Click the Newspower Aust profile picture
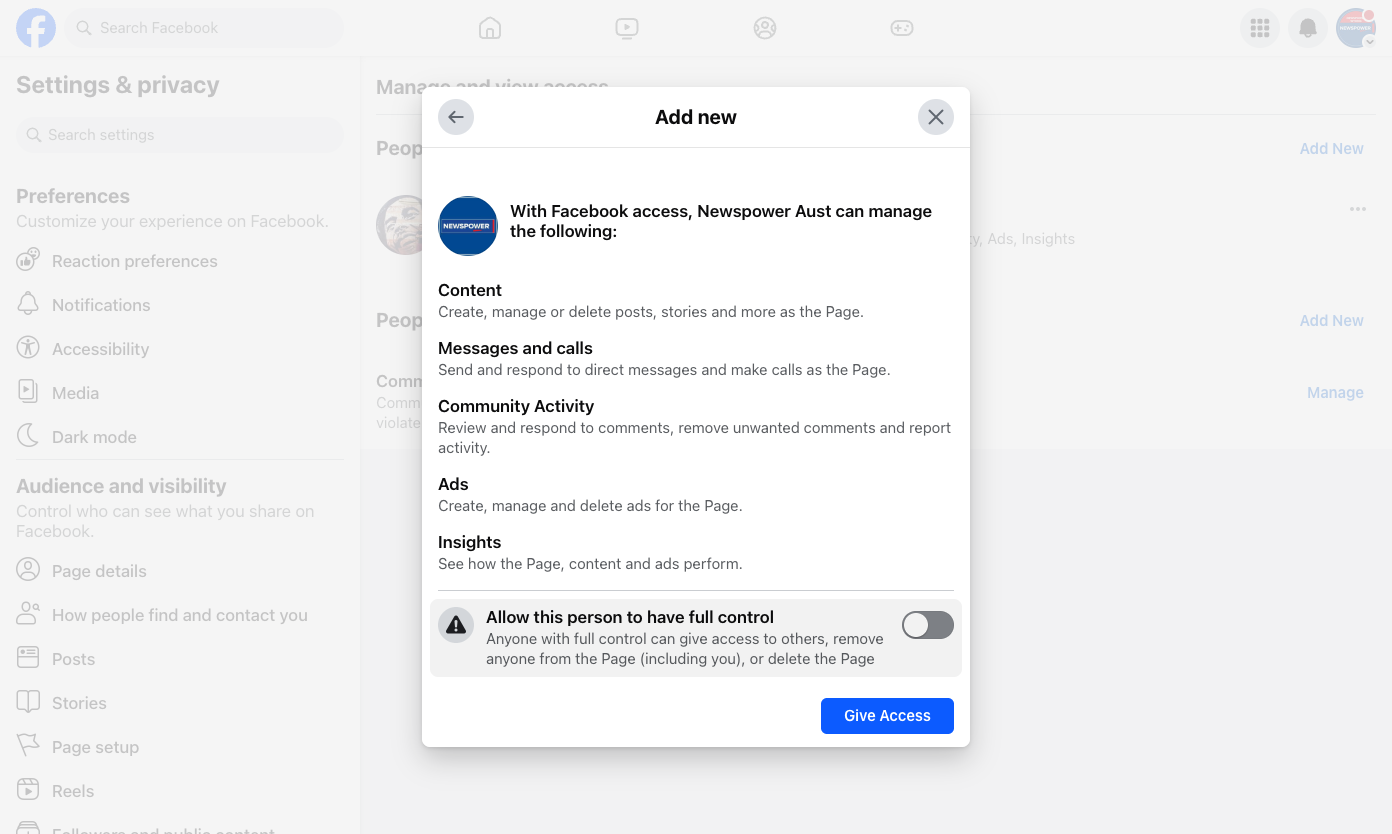The width and height of the screenshot is (1392, 834). coord(468,226)
